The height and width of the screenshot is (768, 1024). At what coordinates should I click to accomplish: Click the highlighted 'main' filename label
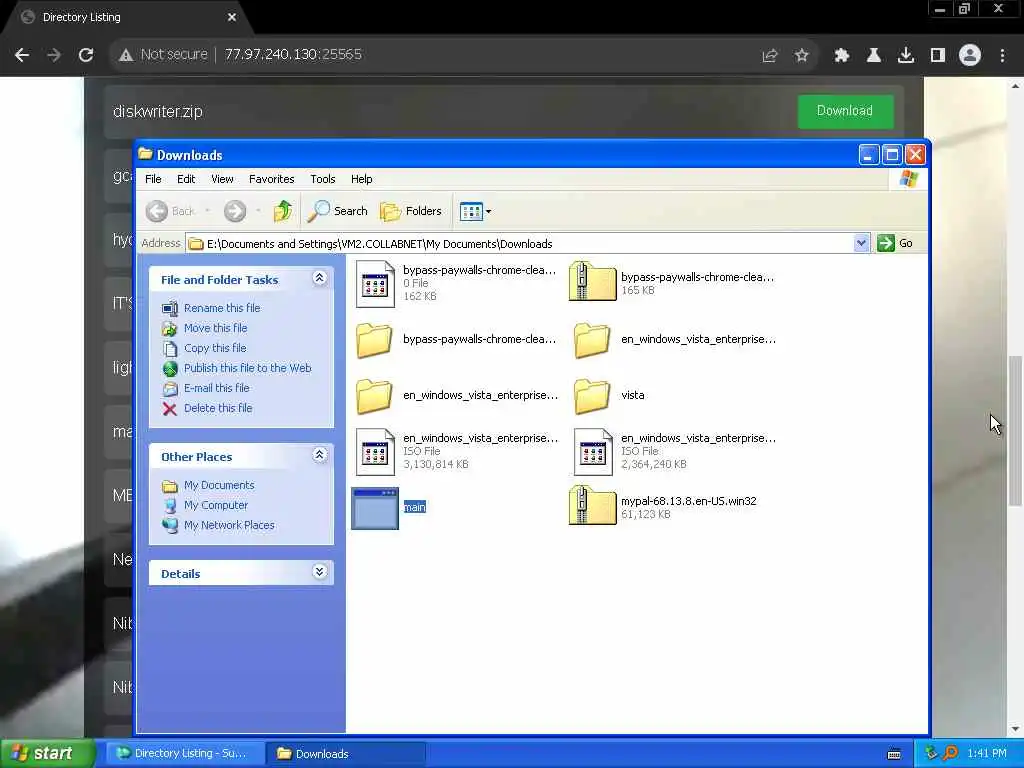pos(415,507)
